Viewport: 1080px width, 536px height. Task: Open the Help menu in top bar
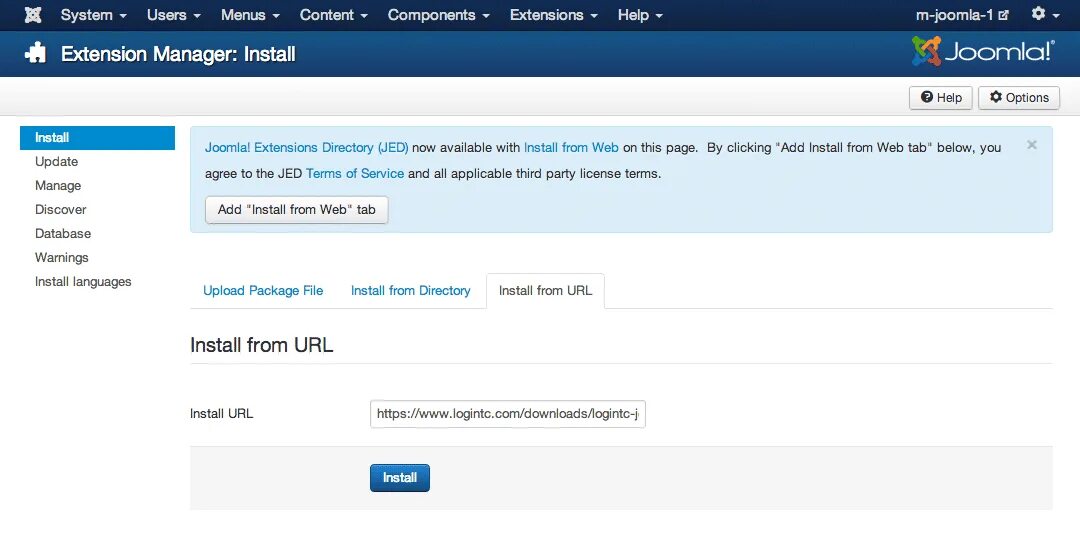(x=640, y=14)
